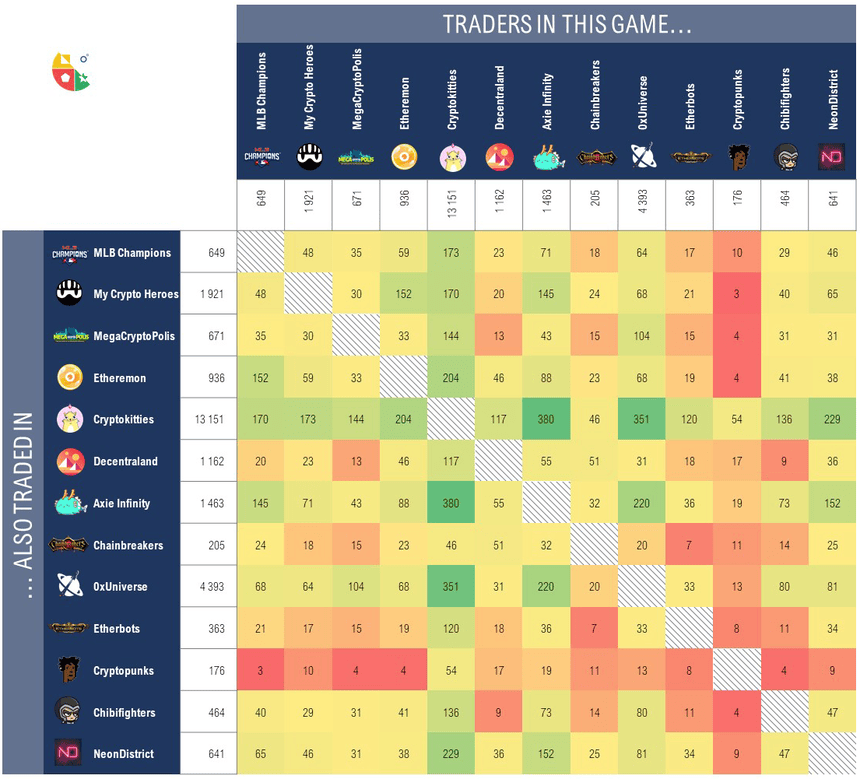Click the 0xUniverse row total 4 393
This screenshot has height=779, width=860.
coord(211,586)
